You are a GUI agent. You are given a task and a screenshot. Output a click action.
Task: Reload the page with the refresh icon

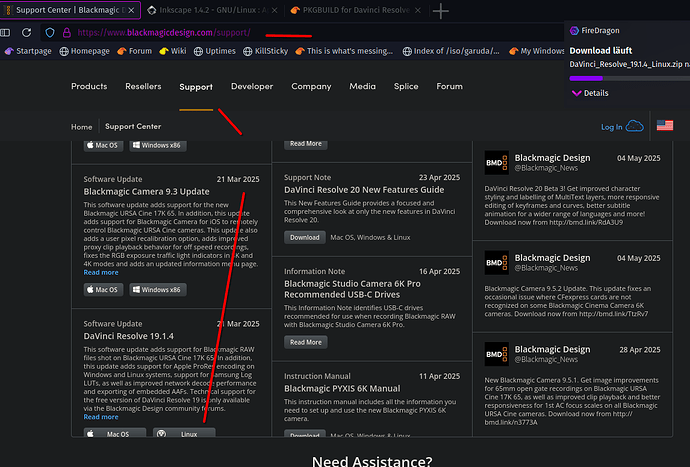(26, 32)
